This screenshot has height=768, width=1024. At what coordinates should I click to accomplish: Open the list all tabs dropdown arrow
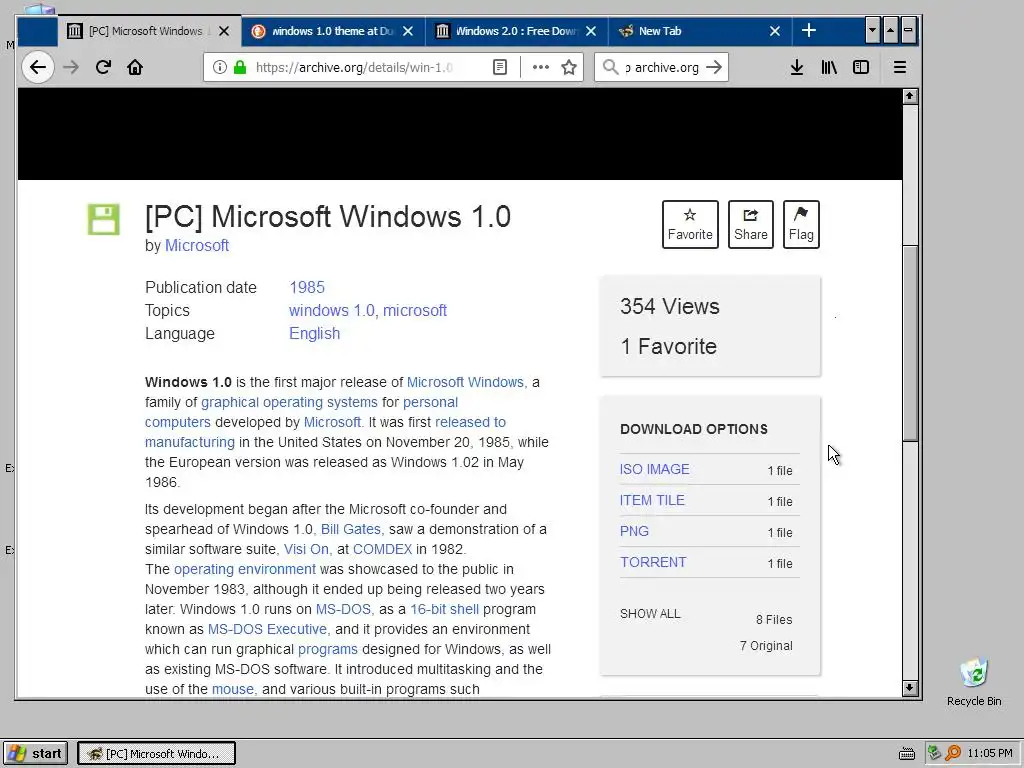click(x=872, y=31)
